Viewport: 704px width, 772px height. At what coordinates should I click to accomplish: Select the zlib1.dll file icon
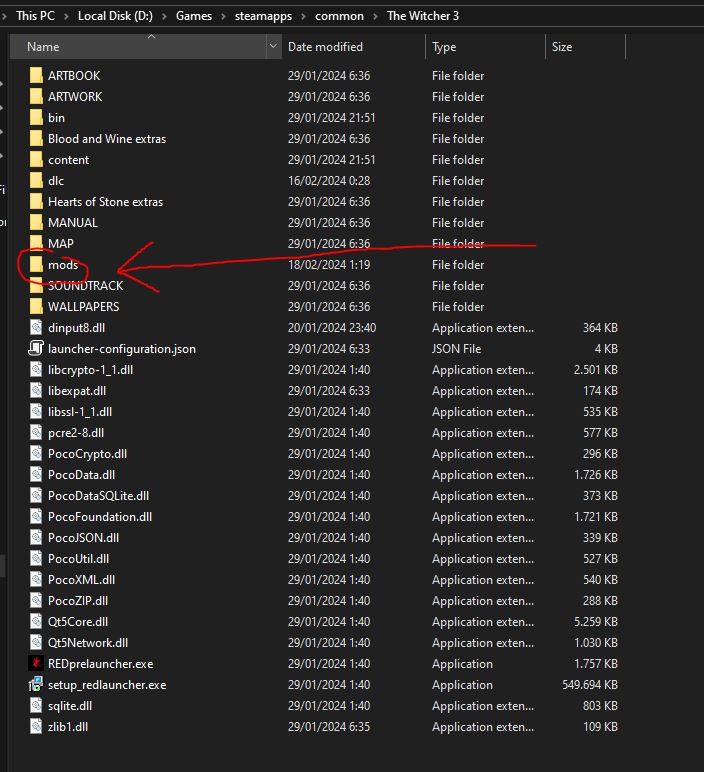(36, 727)
